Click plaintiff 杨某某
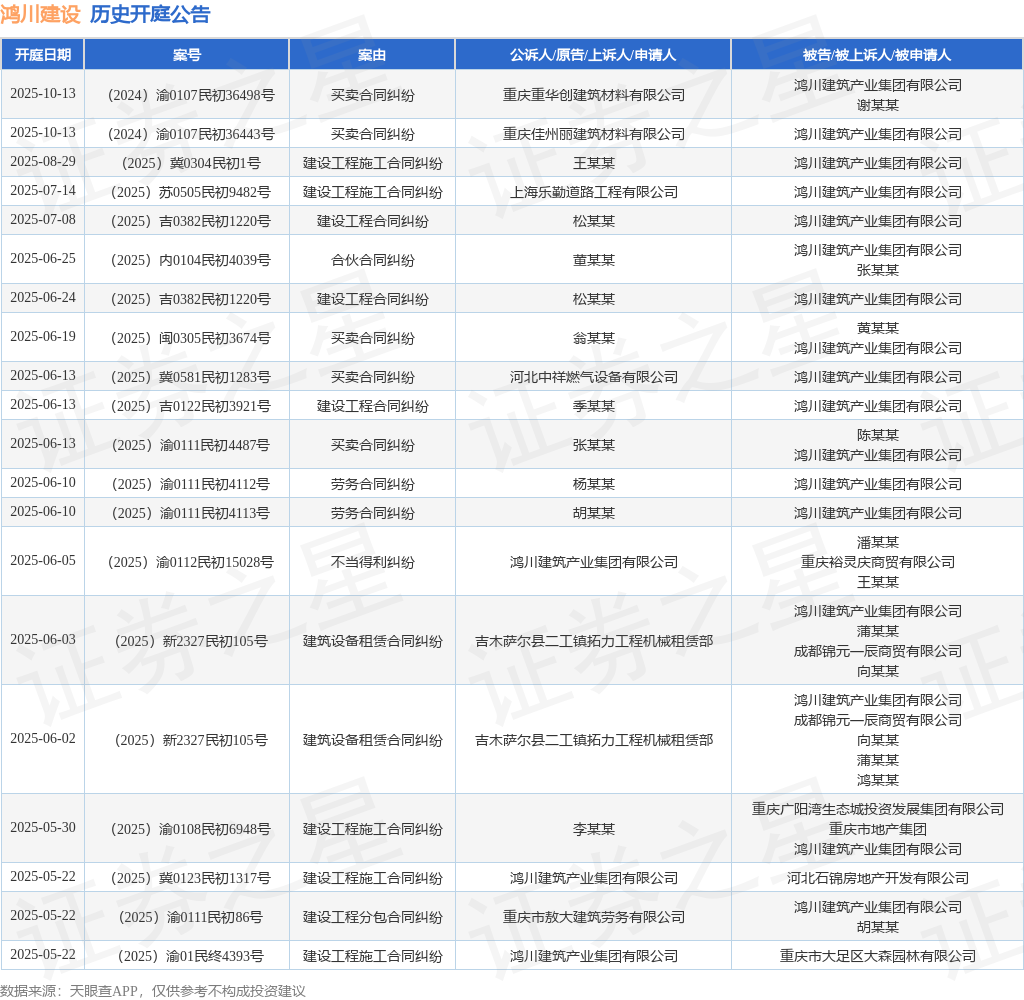This screenshot has width=1024, height=1000. click(x=594, y=484)
